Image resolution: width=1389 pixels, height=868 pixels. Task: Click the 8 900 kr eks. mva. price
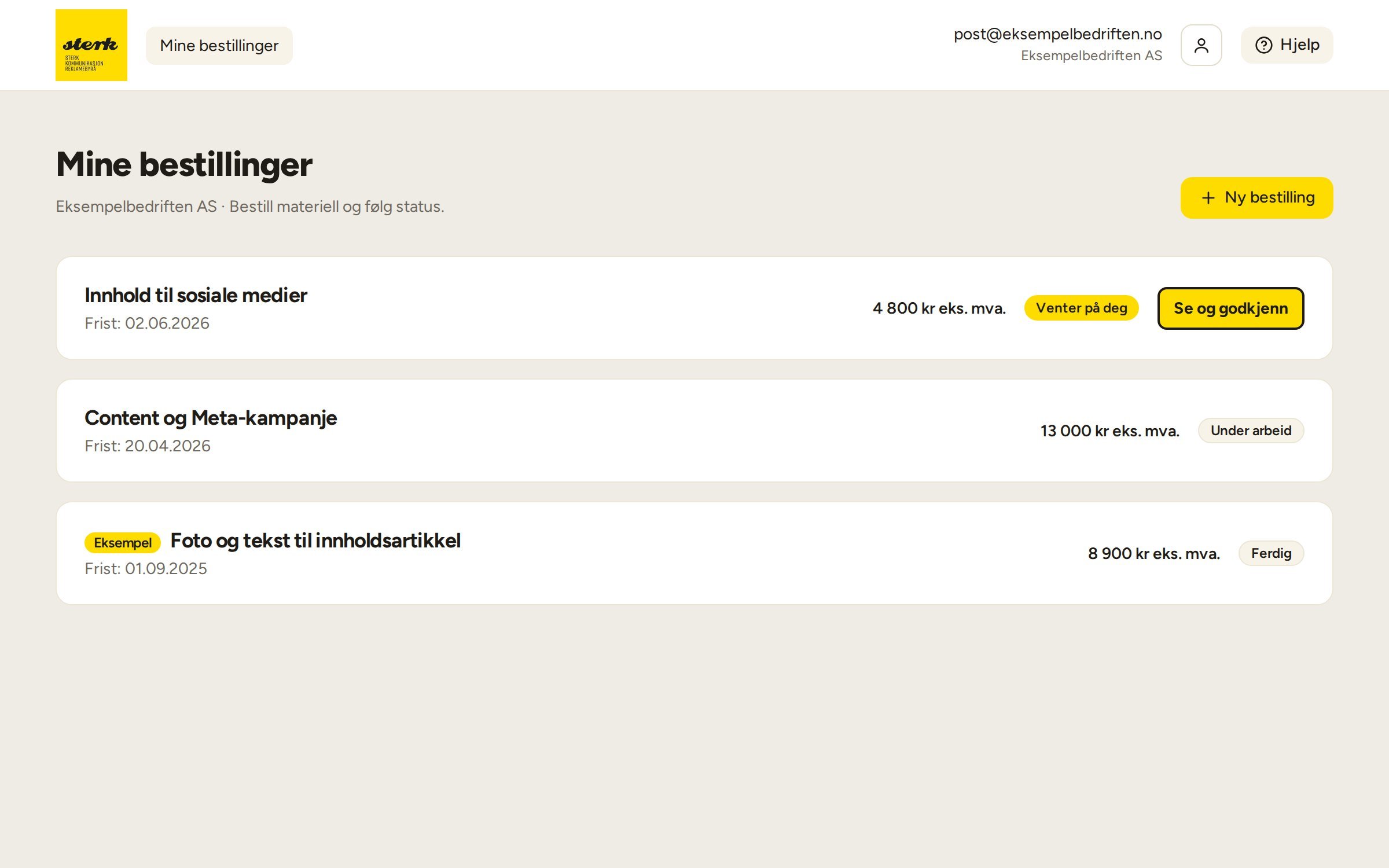tap(1153, 554)
